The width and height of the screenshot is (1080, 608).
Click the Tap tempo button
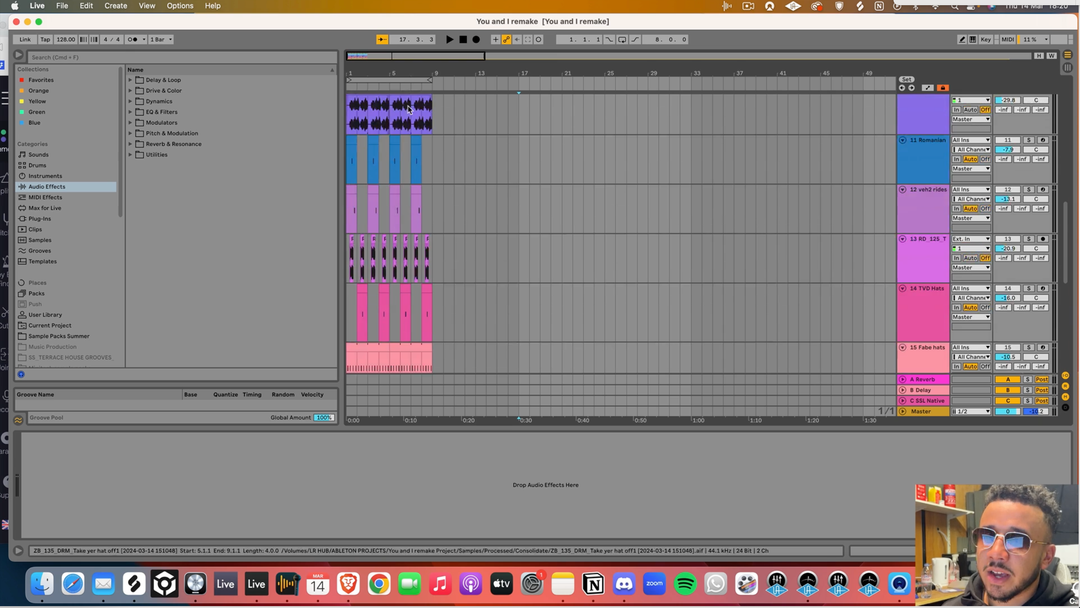45,40
